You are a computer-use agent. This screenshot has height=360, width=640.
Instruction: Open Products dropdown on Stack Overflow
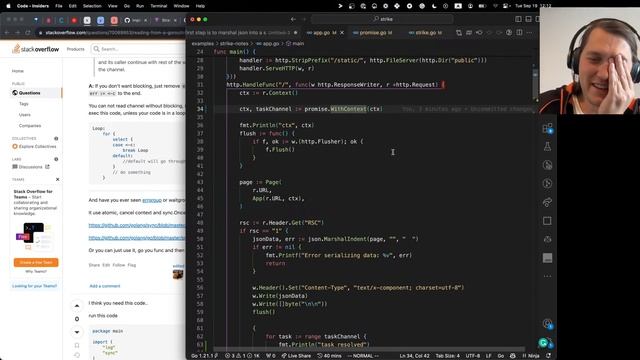(x=76, y=49)
